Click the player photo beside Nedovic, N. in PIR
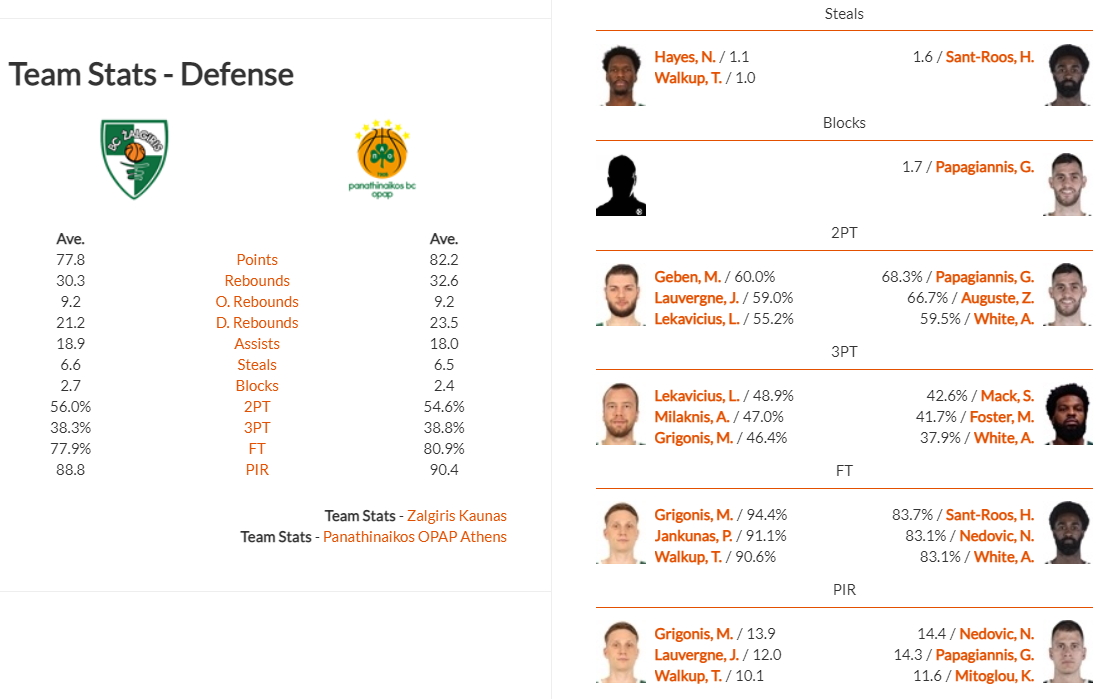 click(1068, 652)
